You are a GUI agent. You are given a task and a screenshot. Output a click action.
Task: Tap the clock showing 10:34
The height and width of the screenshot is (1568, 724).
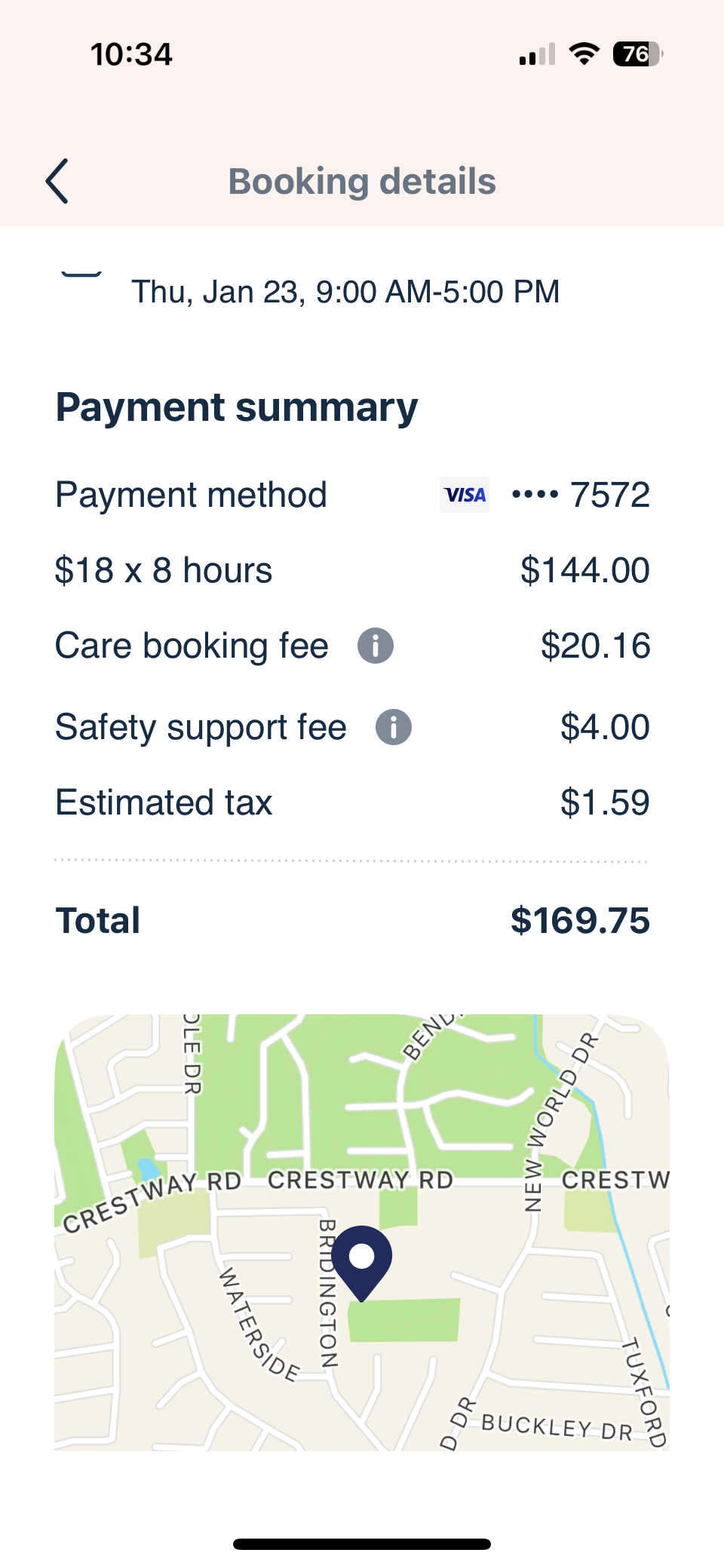131,54
